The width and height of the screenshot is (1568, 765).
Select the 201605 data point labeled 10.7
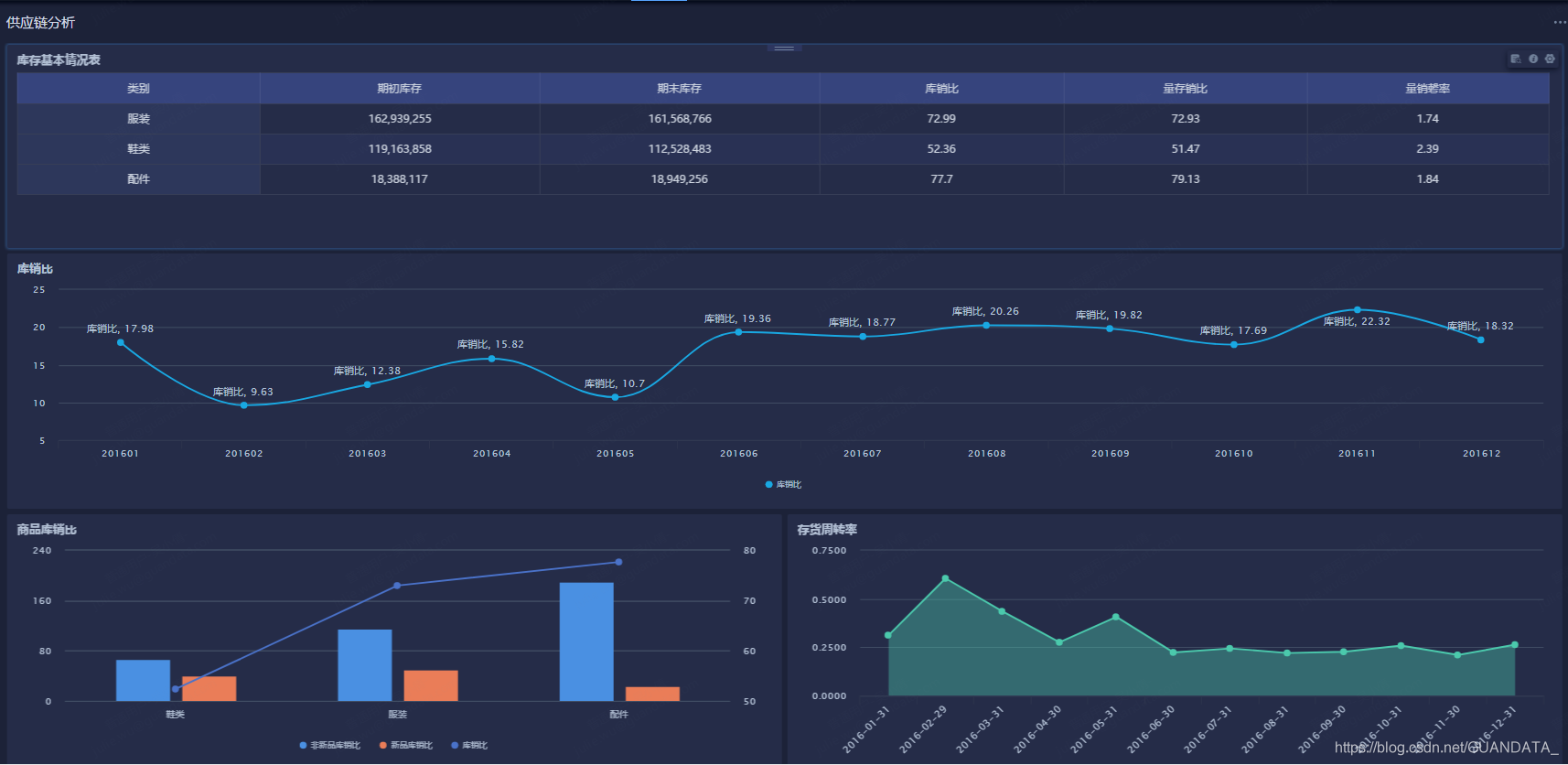[x=615, y=397]
